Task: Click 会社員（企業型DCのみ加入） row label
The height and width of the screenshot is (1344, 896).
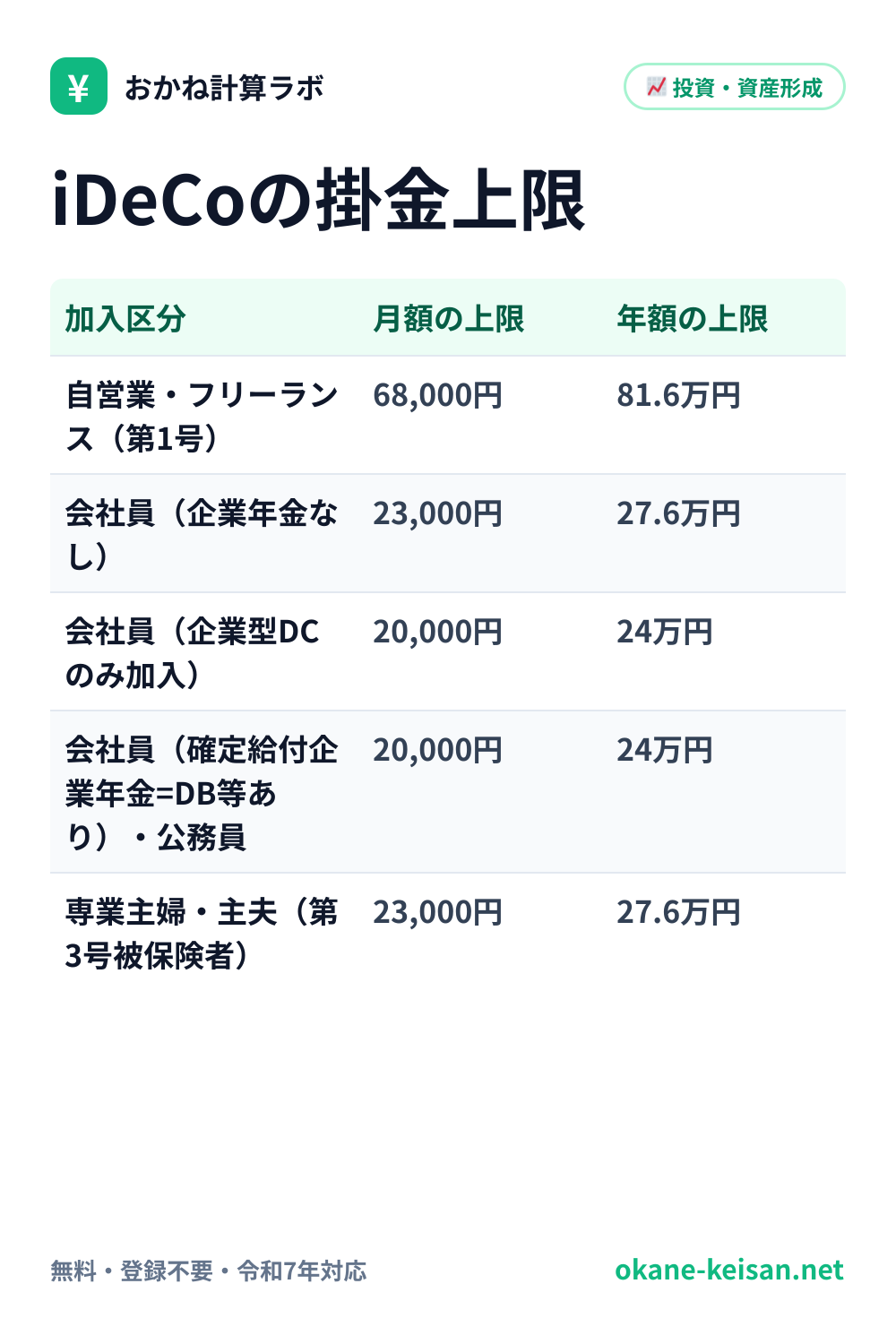Action: click(x=192, y=653)
